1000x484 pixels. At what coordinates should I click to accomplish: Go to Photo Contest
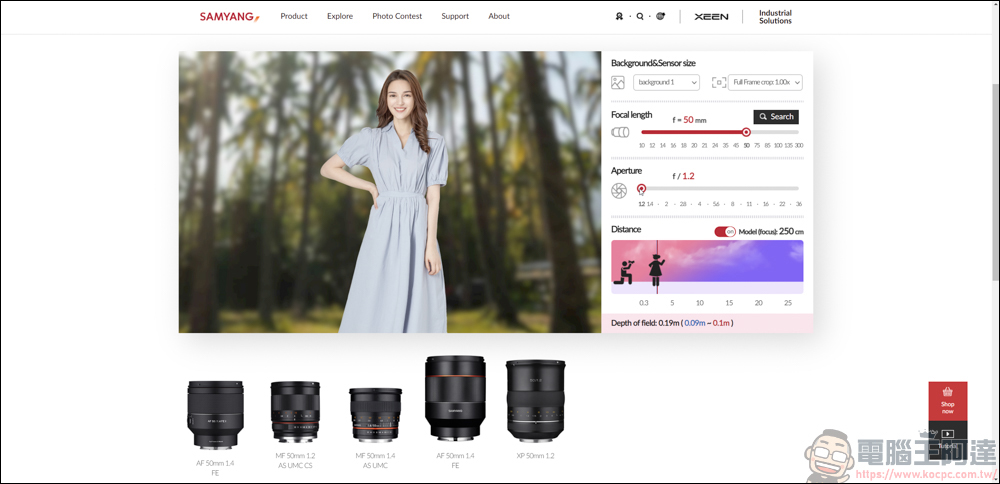[397, 17]
